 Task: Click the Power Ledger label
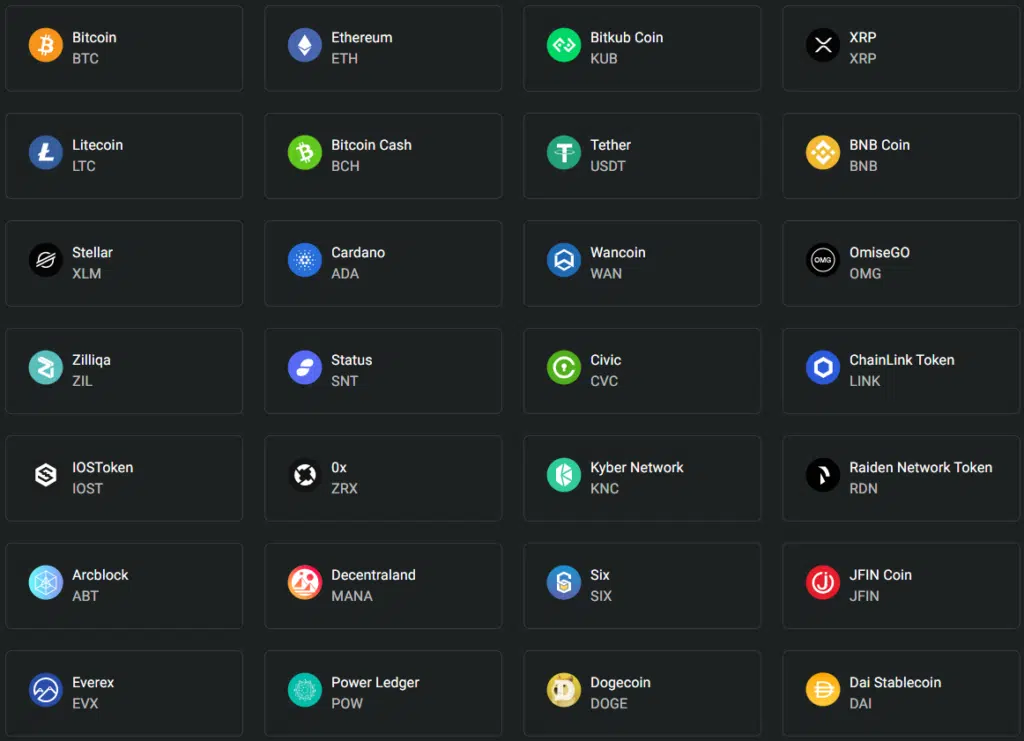tap(375, 683)
